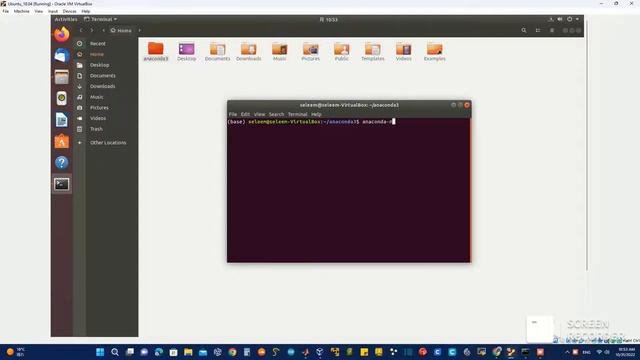Open the terminal Help menu
This screenshot has width=640, height=360.
pos(316,114)
